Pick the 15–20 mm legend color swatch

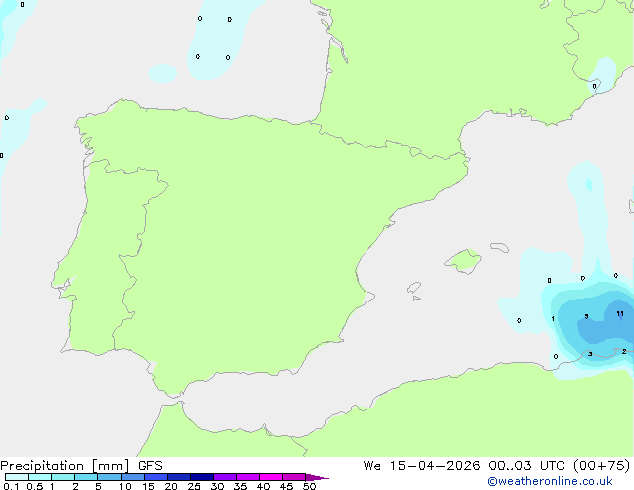pos(156,477)
